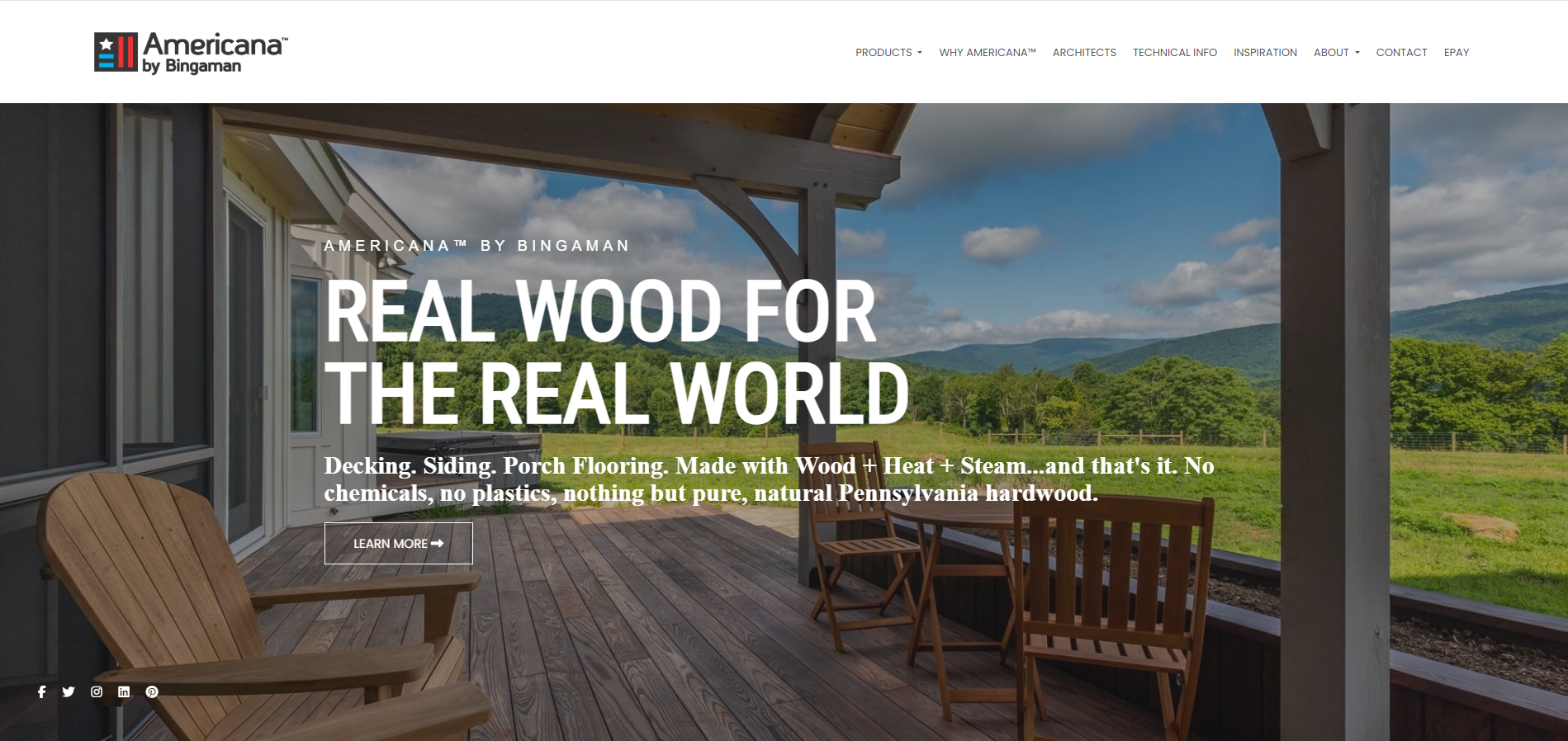Open the Why Americana page
Screen dimensions: 1568x741
pyautogui.click(x=987, y=52)
